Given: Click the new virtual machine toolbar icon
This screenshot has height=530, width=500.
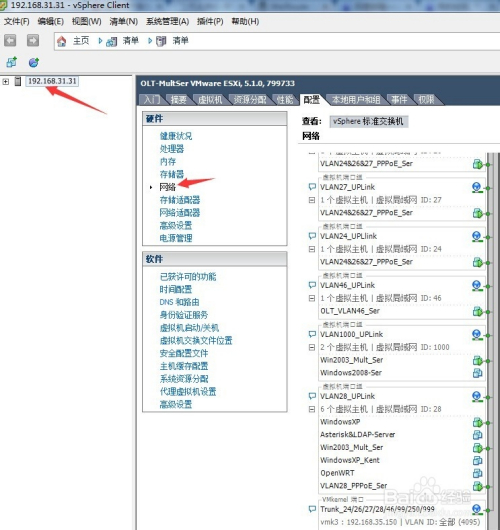Looking at the screenshot, I should [11, 62].
